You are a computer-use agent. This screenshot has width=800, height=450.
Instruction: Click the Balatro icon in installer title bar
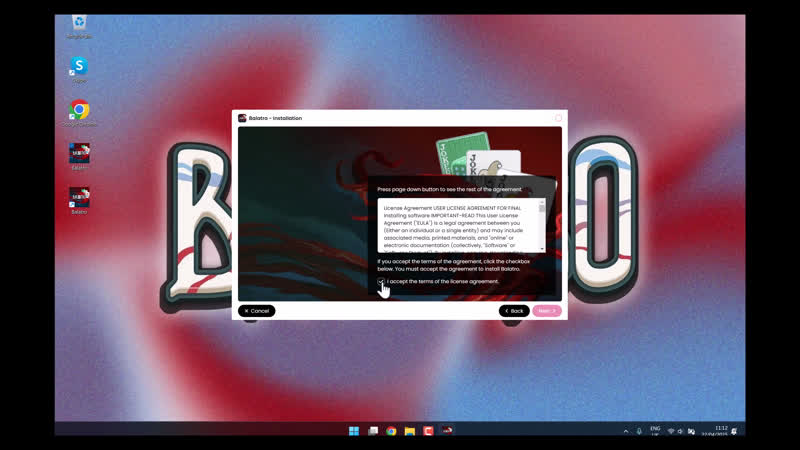click(x=242, y=118)
